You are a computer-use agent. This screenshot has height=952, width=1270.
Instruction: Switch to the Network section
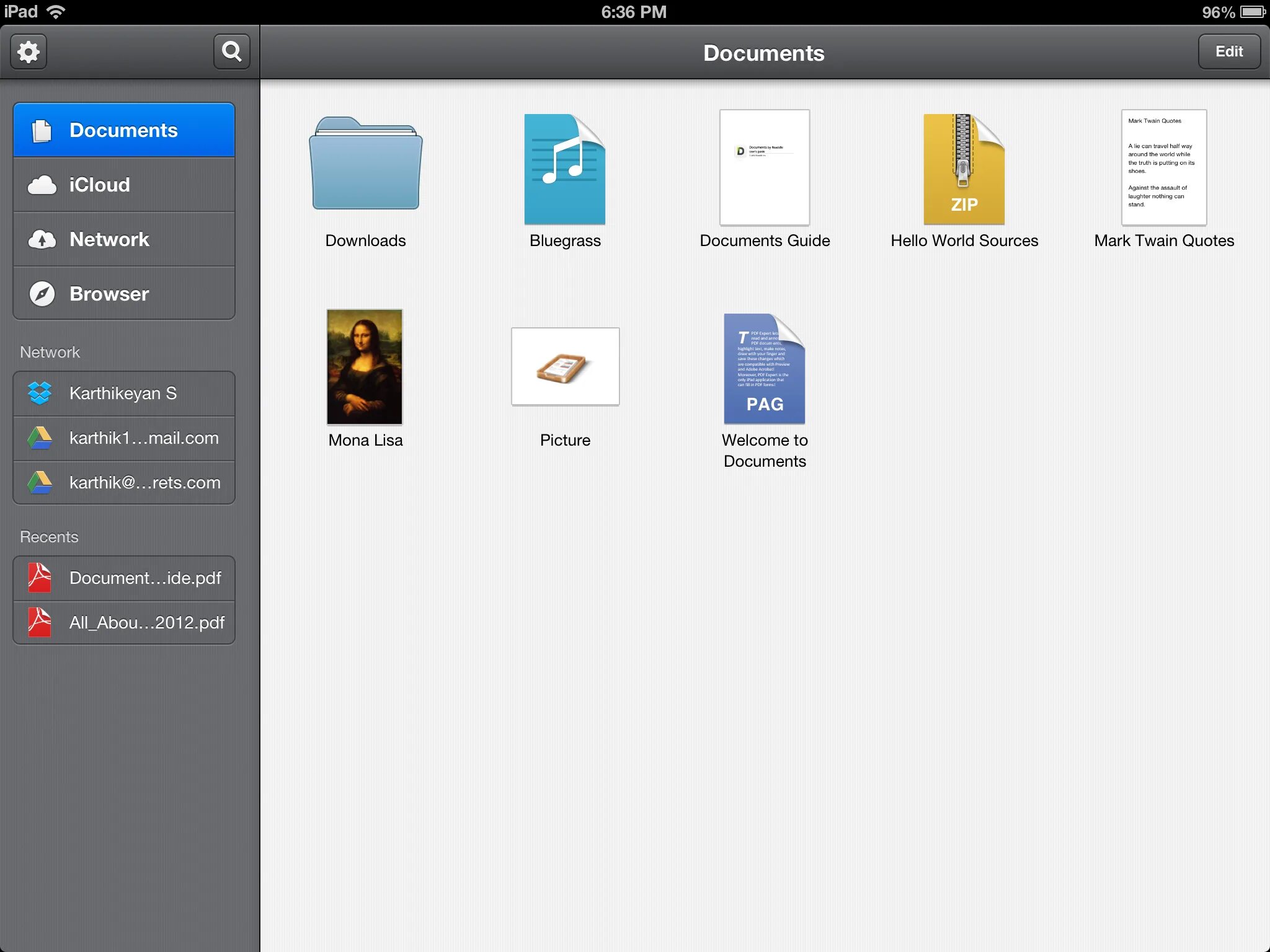click(x=124, y=239)
